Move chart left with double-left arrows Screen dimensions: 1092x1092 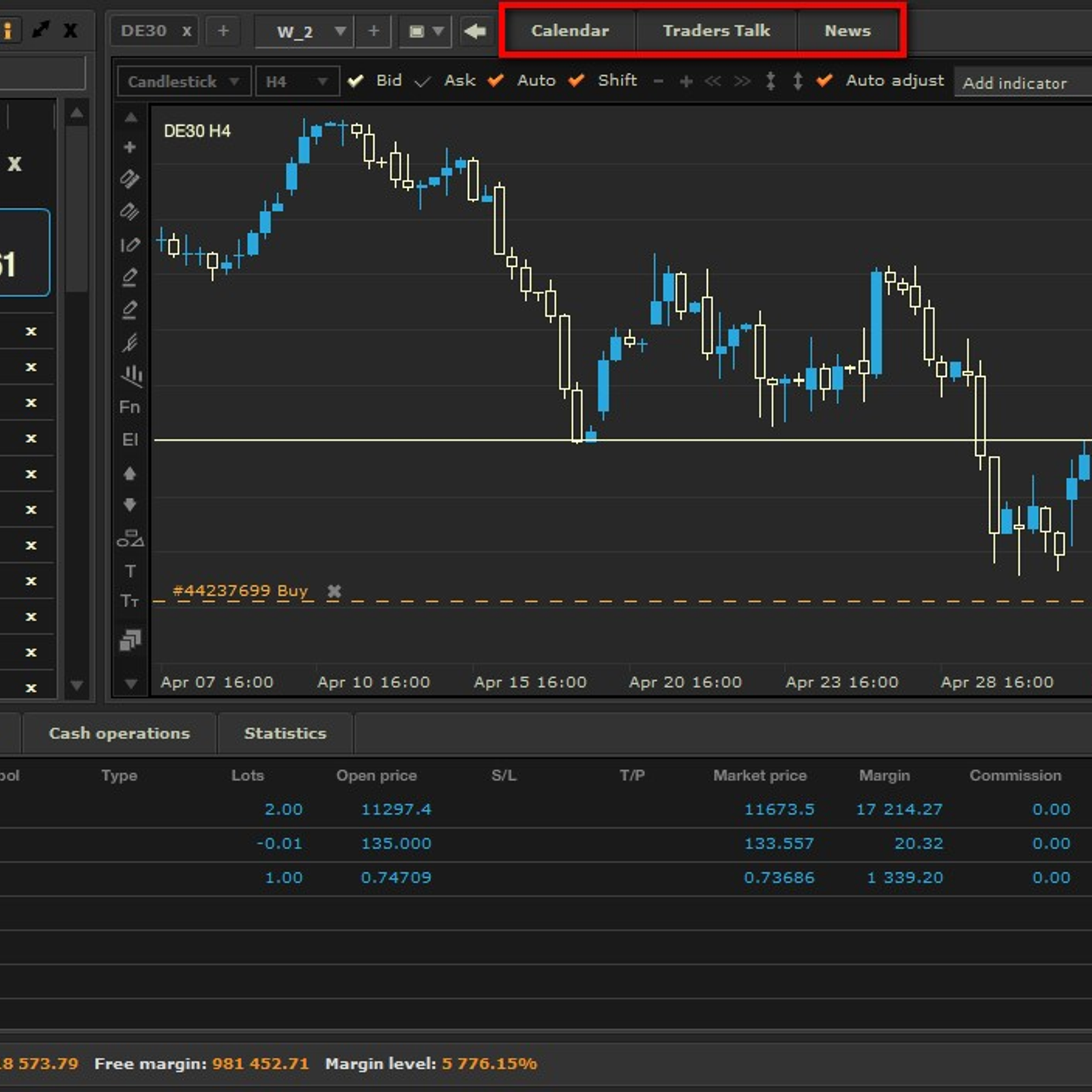point(713,81)
